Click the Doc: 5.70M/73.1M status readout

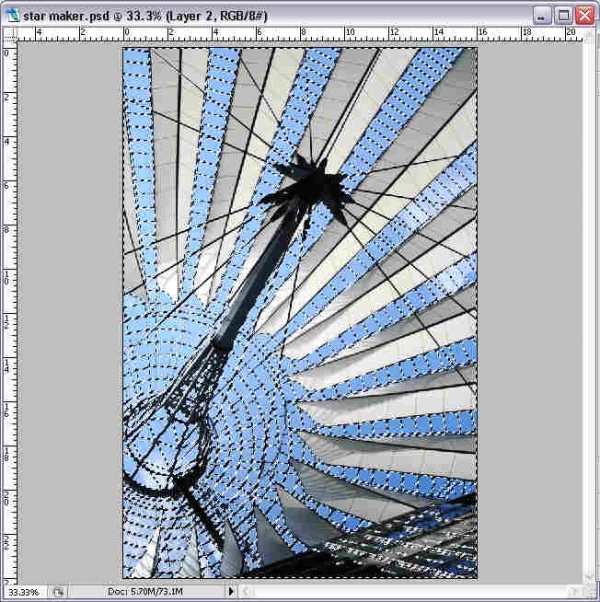(x=145, y=592)
